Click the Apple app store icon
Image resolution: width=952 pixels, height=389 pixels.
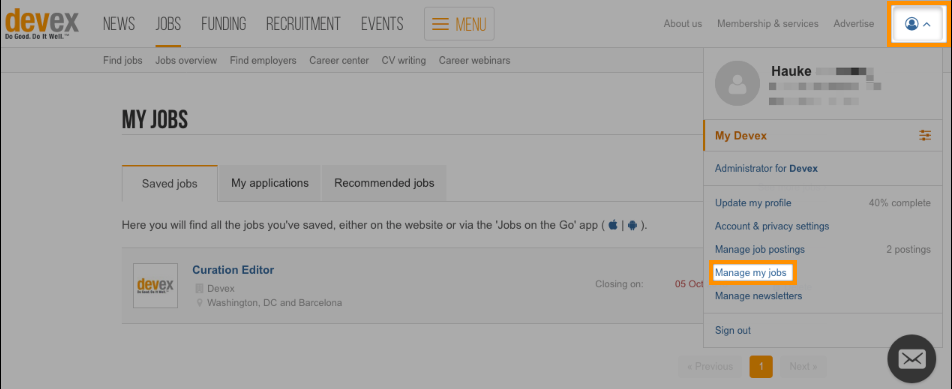pos(613,225)
